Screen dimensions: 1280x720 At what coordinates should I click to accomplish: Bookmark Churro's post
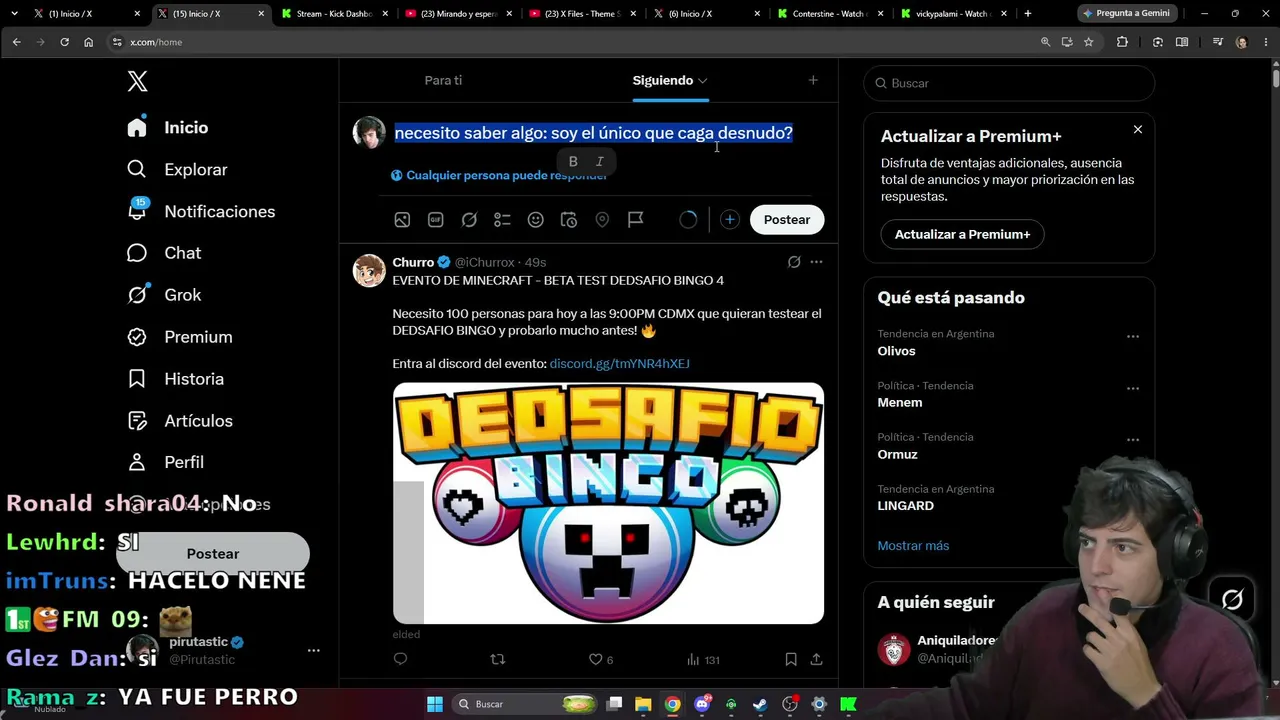[791, 659]
